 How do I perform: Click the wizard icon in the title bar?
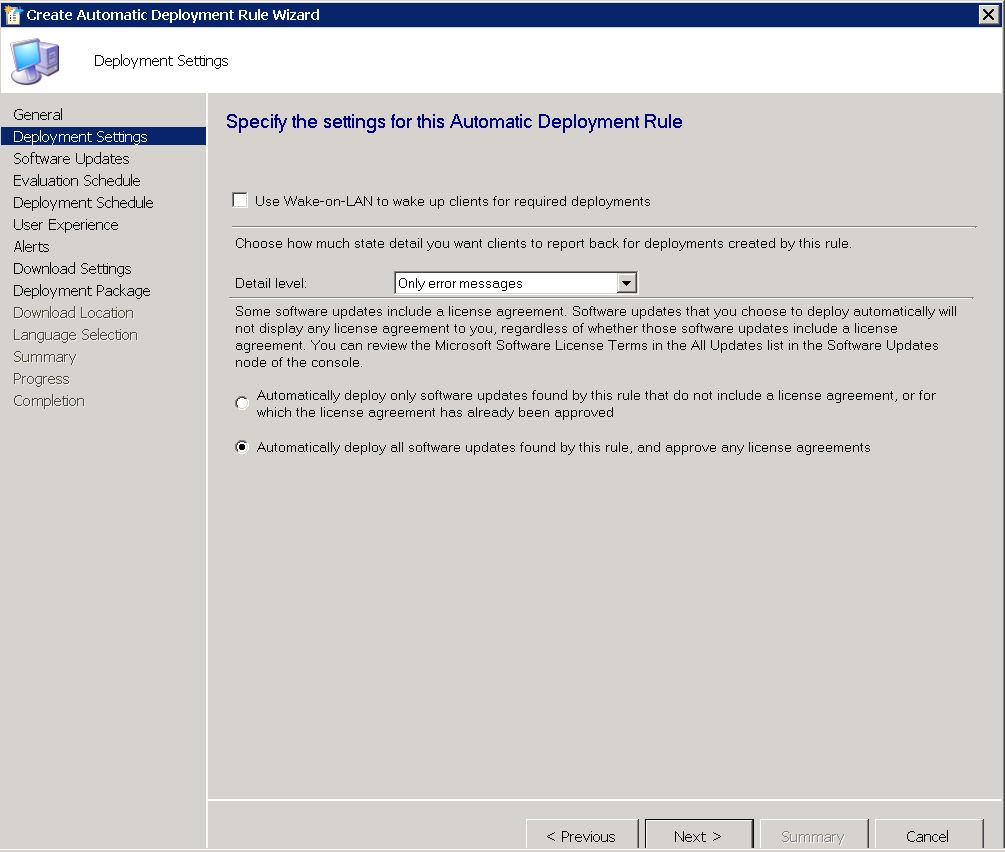coord(13,14)
